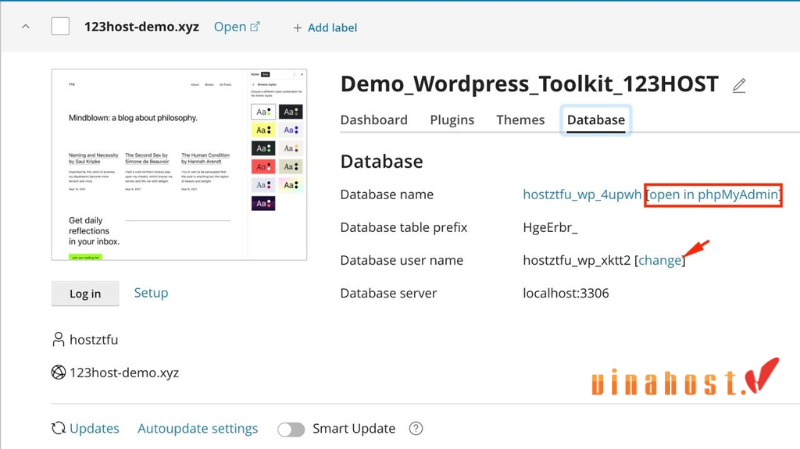The height and width of the screenshot is (449, 800).
Task: Click the Log in button
Action: pos(85,293)
